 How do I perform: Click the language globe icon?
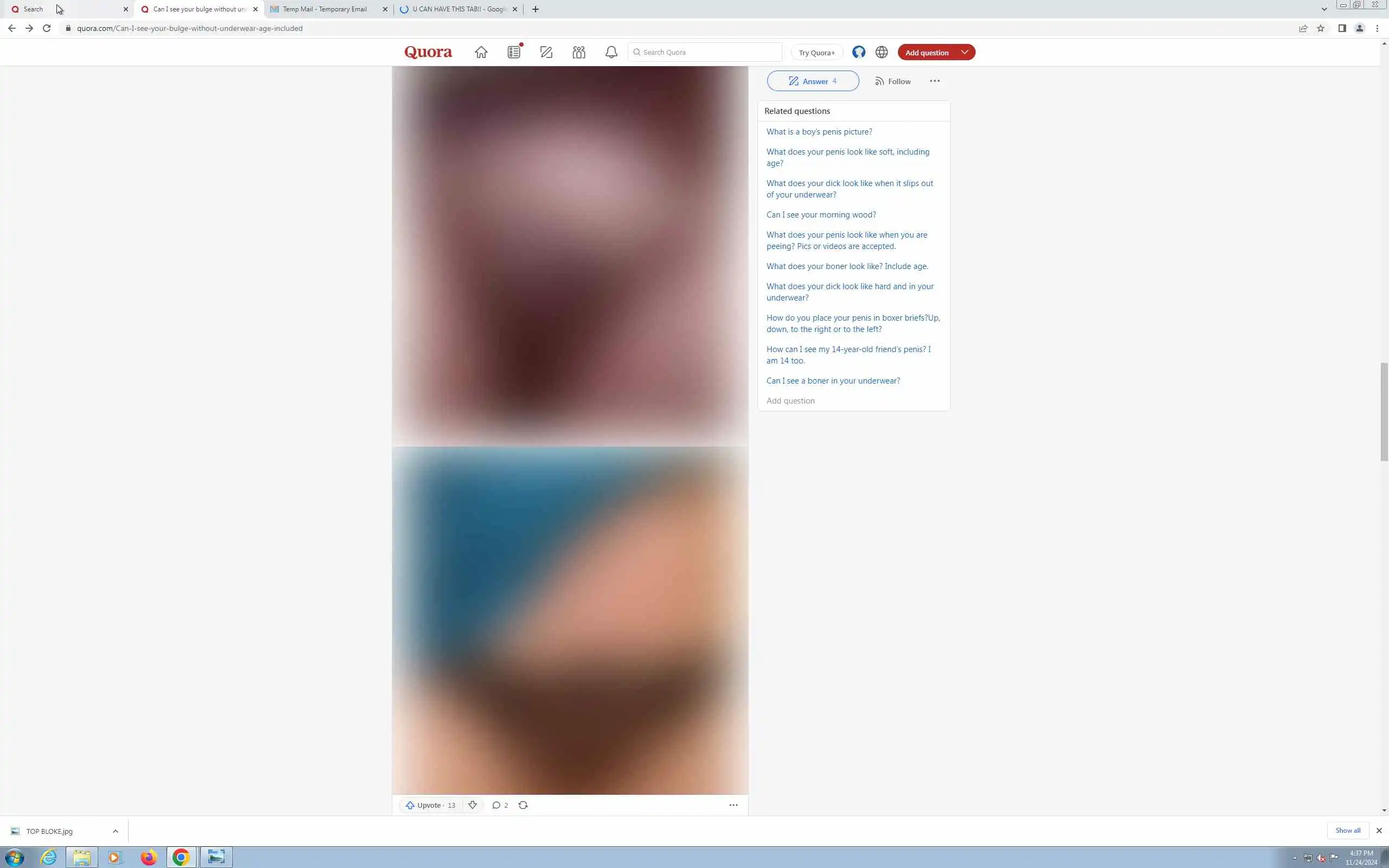click(x=882, y=52)
